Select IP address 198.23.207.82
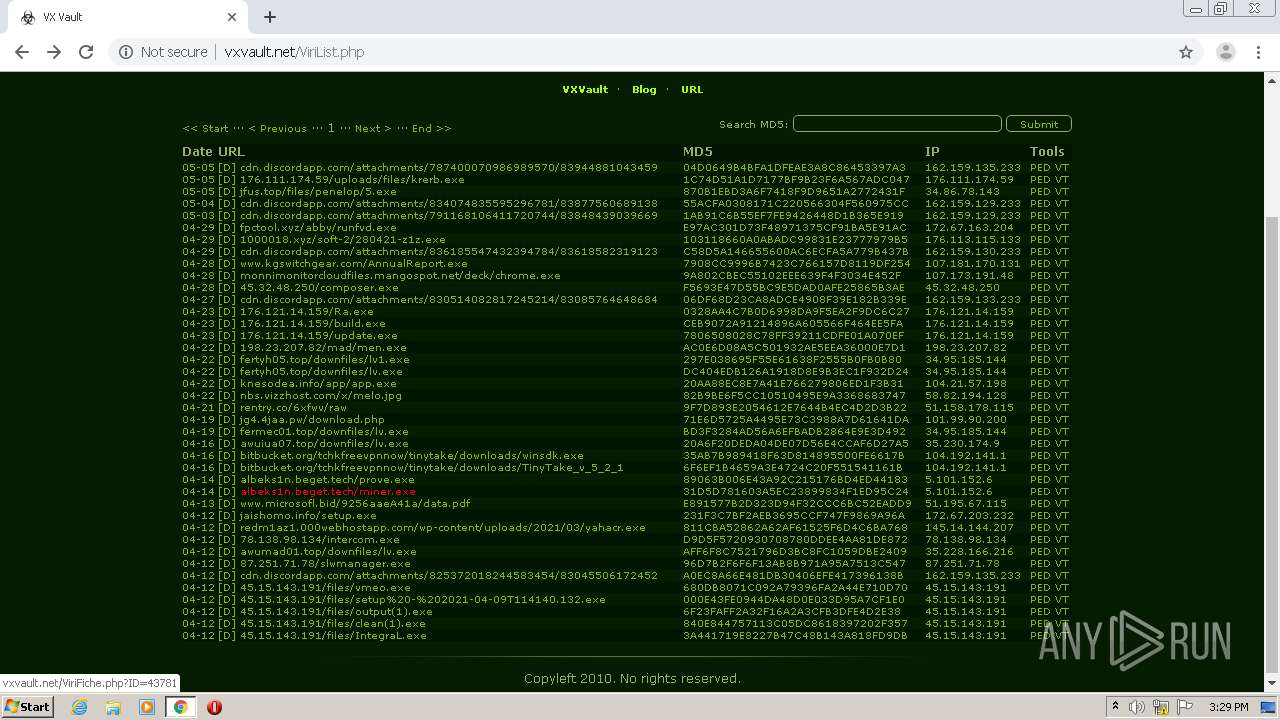The width and height of the screenshot is (1280, 720). [965, 347]
